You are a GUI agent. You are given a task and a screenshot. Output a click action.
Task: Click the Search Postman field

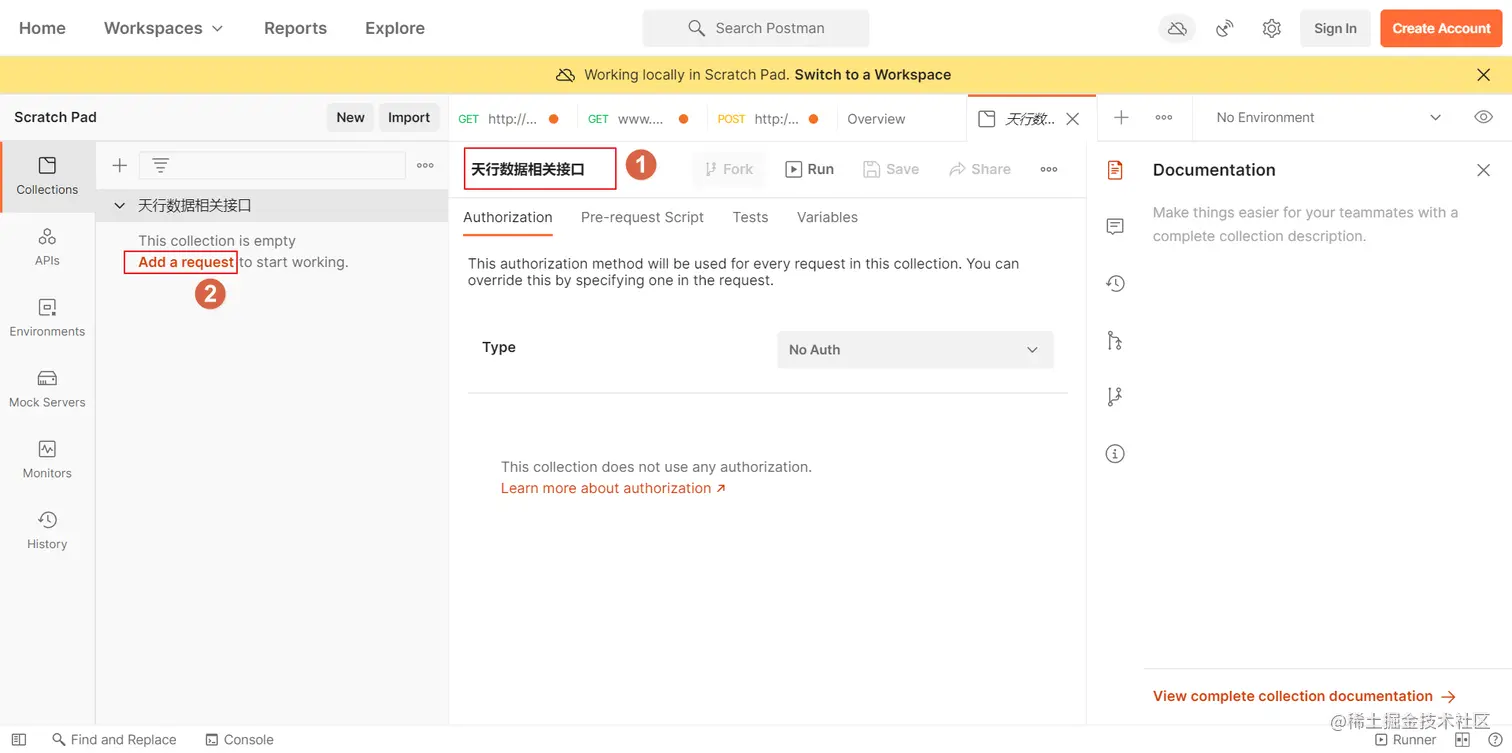coord(756,28)
